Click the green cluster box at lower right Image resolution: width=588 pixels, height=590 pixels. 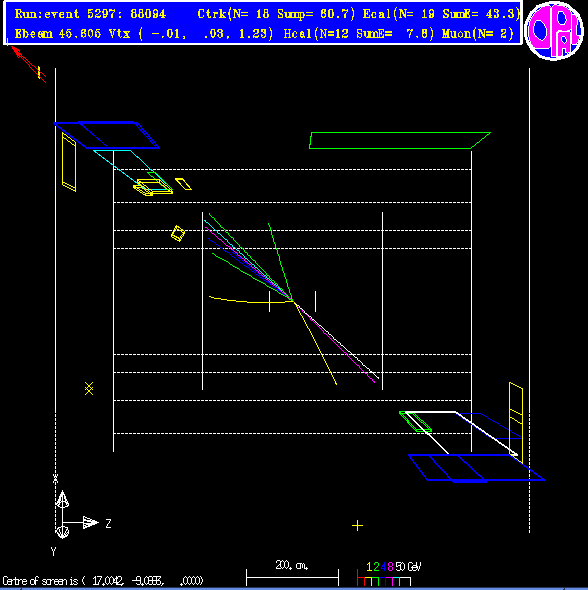pyautogui.click(x=415, y=422)
